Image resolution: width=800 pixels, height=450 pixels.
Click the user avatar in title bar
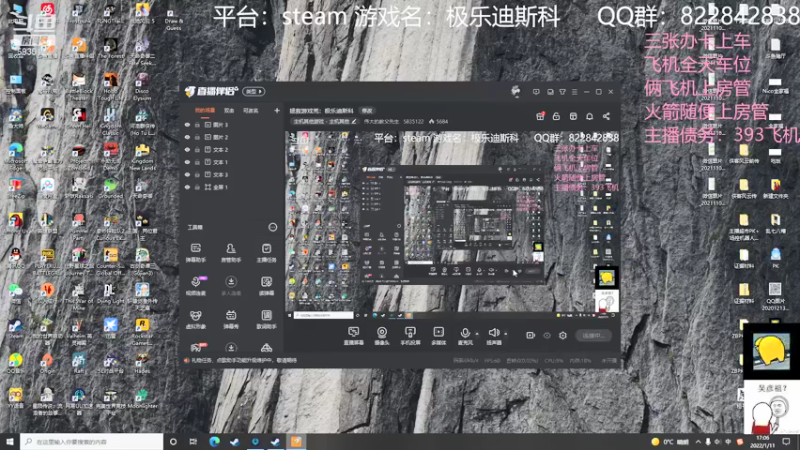515,91
